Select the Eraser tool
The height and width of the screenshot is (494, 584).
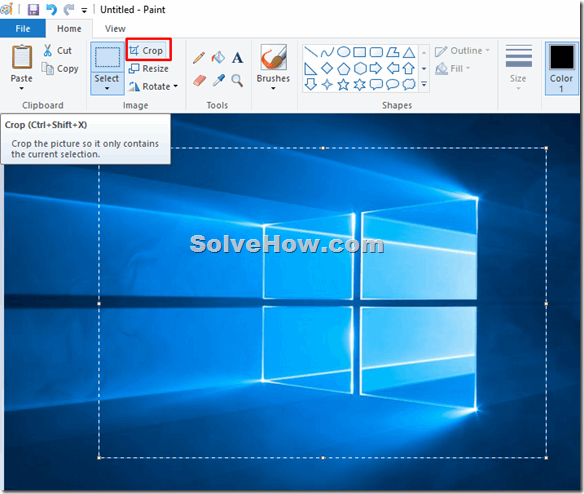coord(200,80)
